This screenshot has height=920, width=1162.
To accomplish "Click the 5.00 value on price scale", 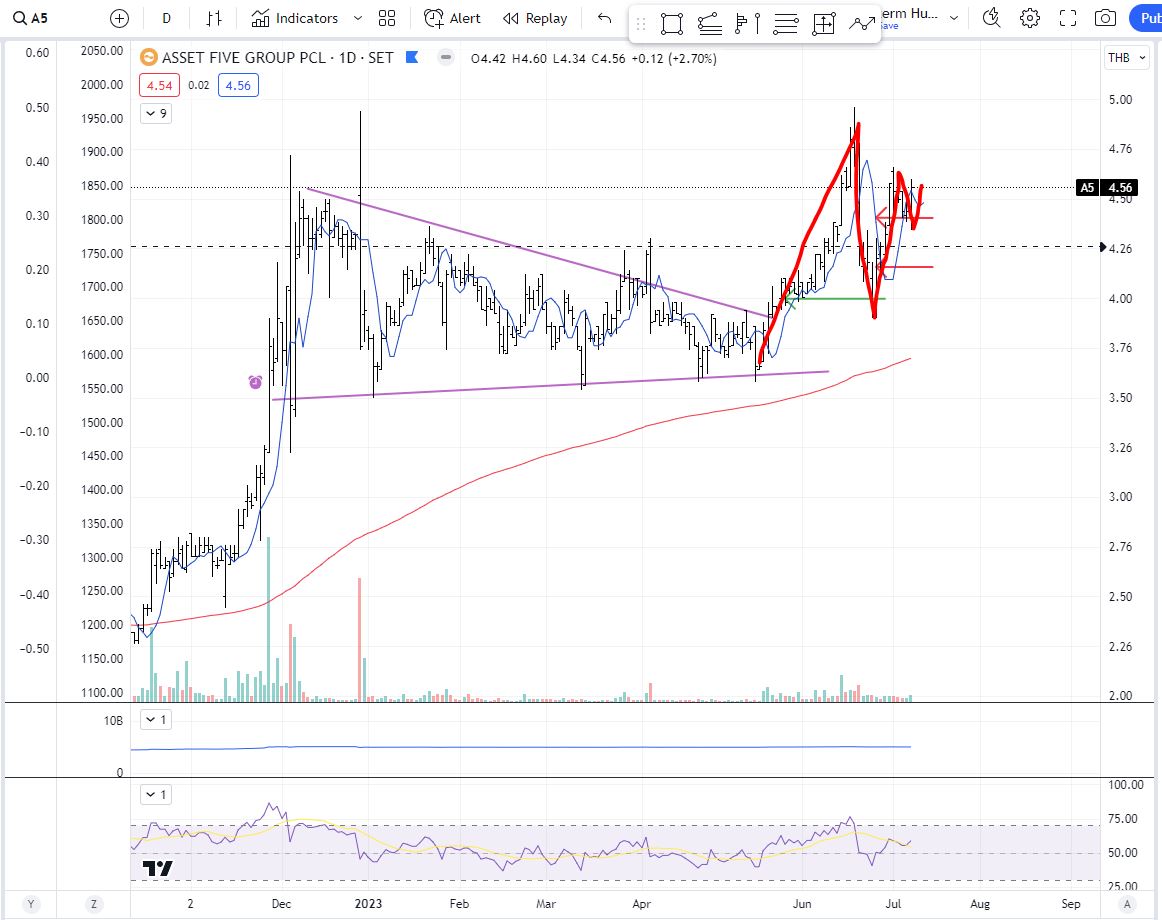I will (x=1120, y=99).
